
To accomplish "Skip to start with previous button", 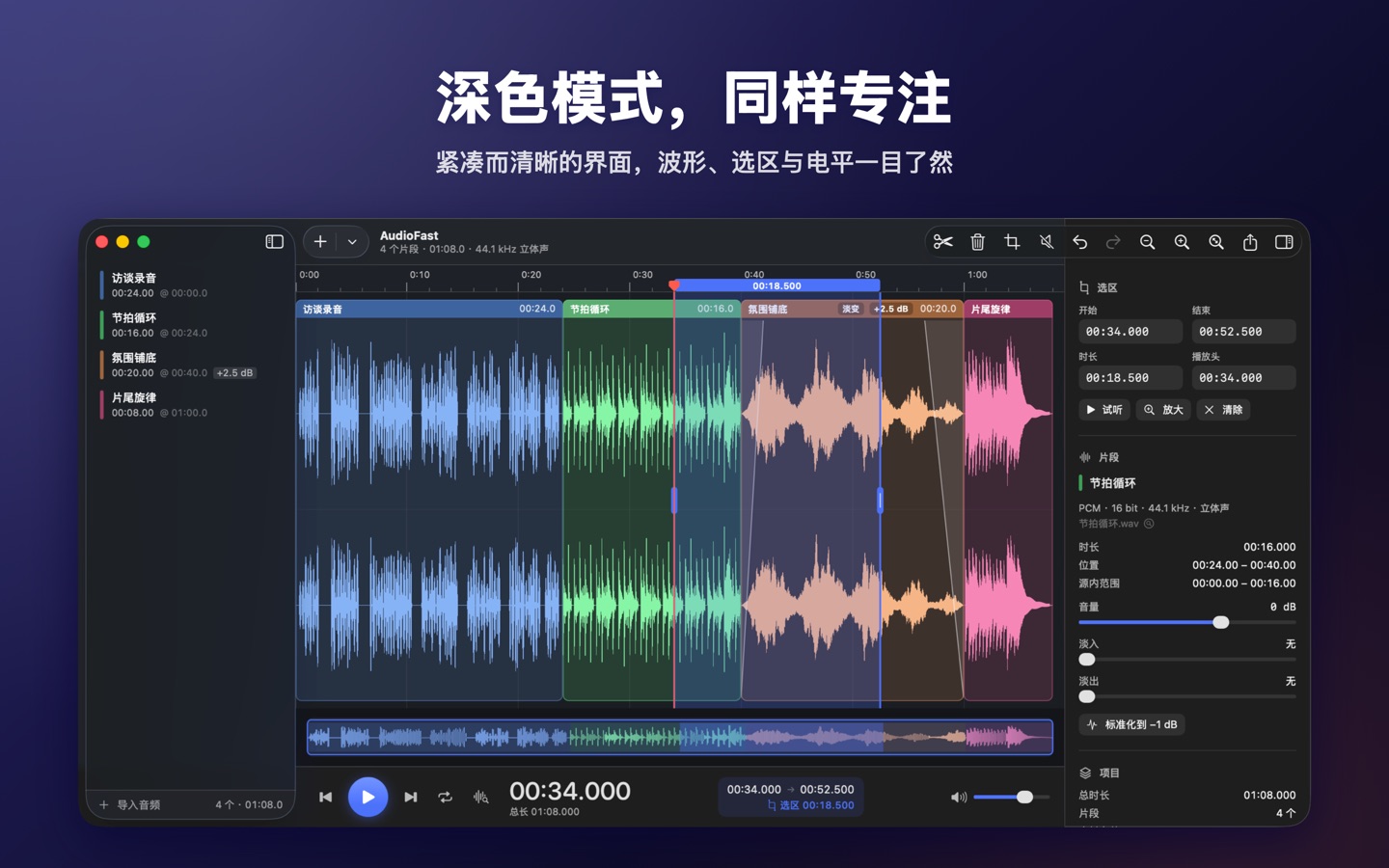I will point(326,797).
